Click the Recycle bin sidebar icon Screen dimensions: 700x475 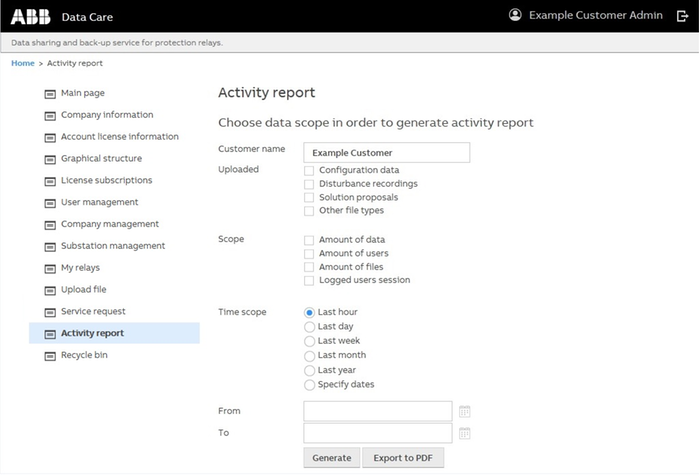[50, 355]
